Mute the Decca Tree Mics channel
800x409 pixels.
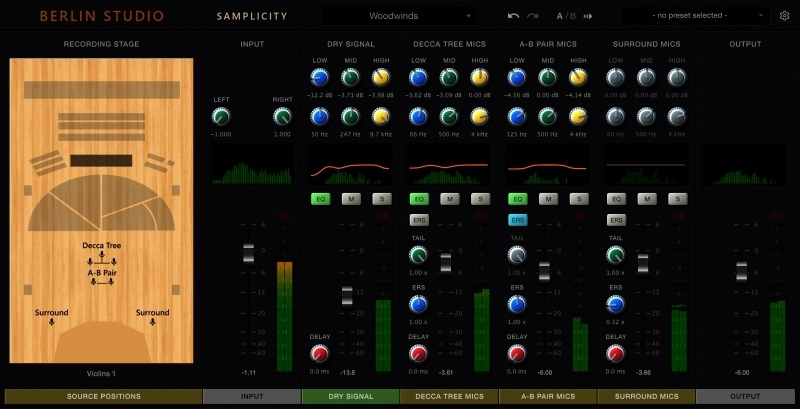(x=449, y=199)
